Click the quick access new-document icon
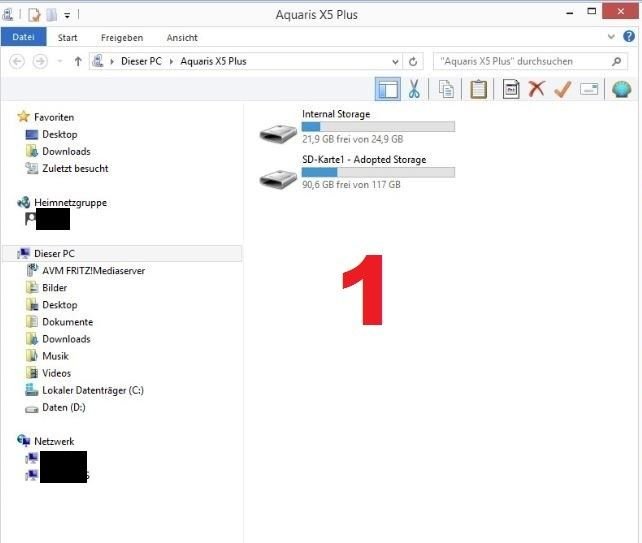The image size is (642, 543). tap(34, 15)
